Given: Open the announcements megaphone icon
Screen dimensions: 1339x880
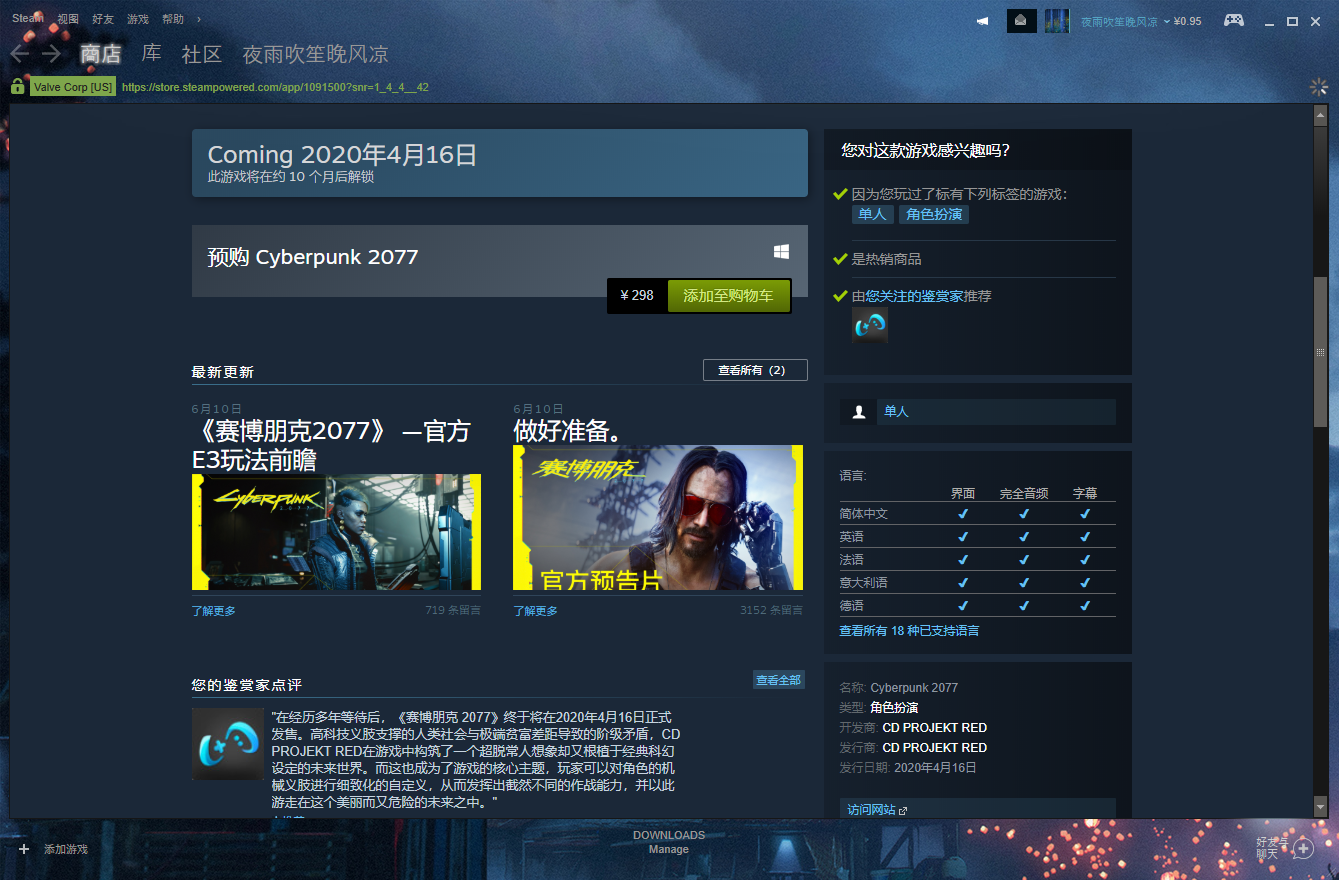Looking at the screenshot, I should tap(983, 21).
